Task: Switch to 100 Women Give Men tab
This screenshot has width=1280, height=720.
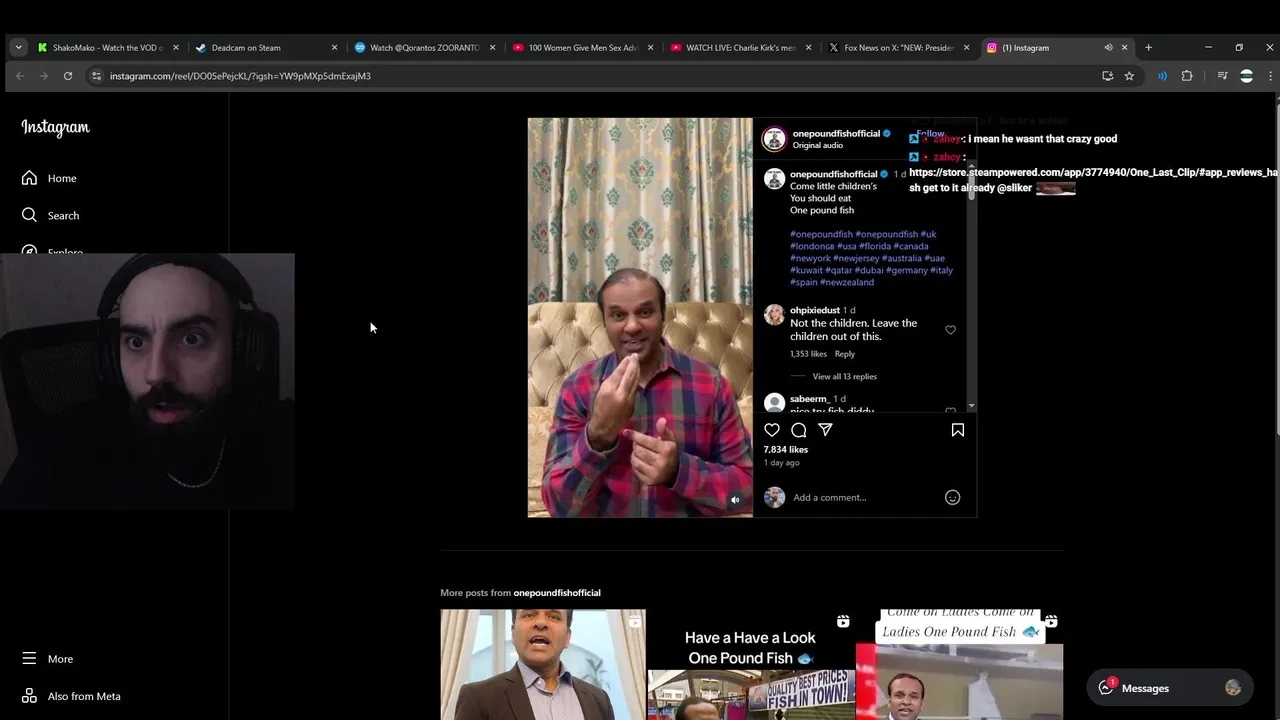Action: click(582, 47)
